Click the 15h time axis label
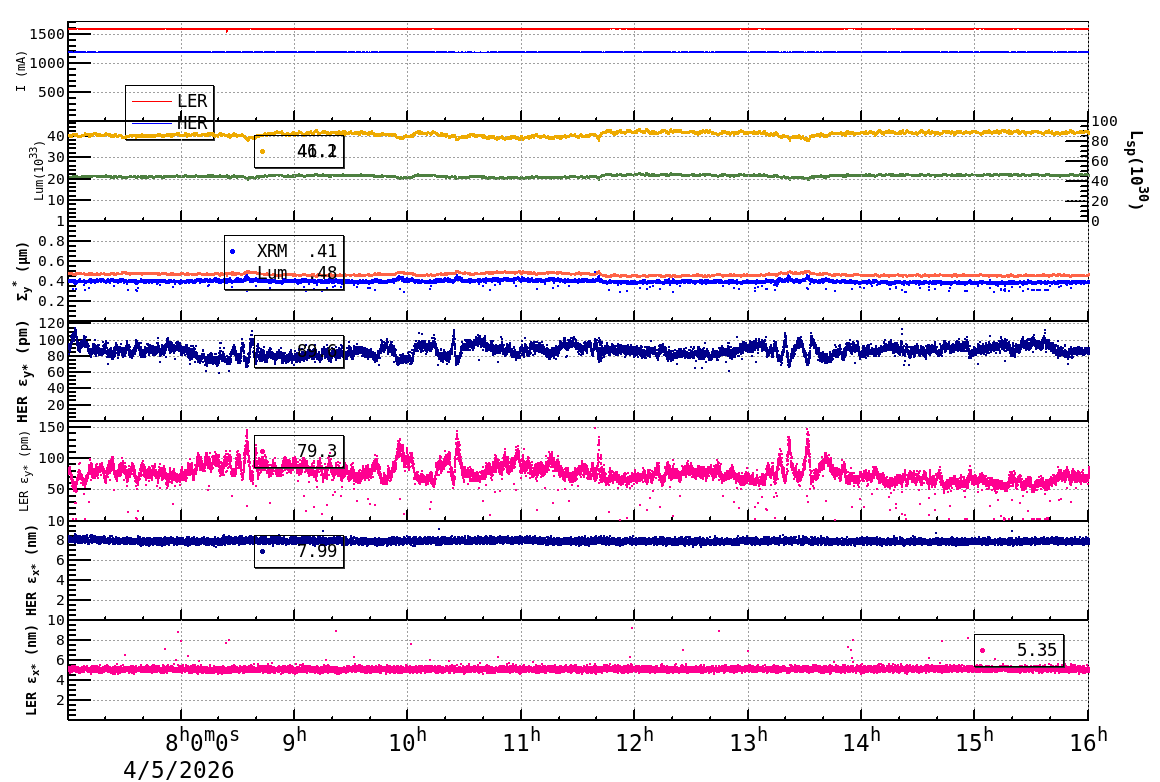1160x782 pixels. tap(974, 739)
